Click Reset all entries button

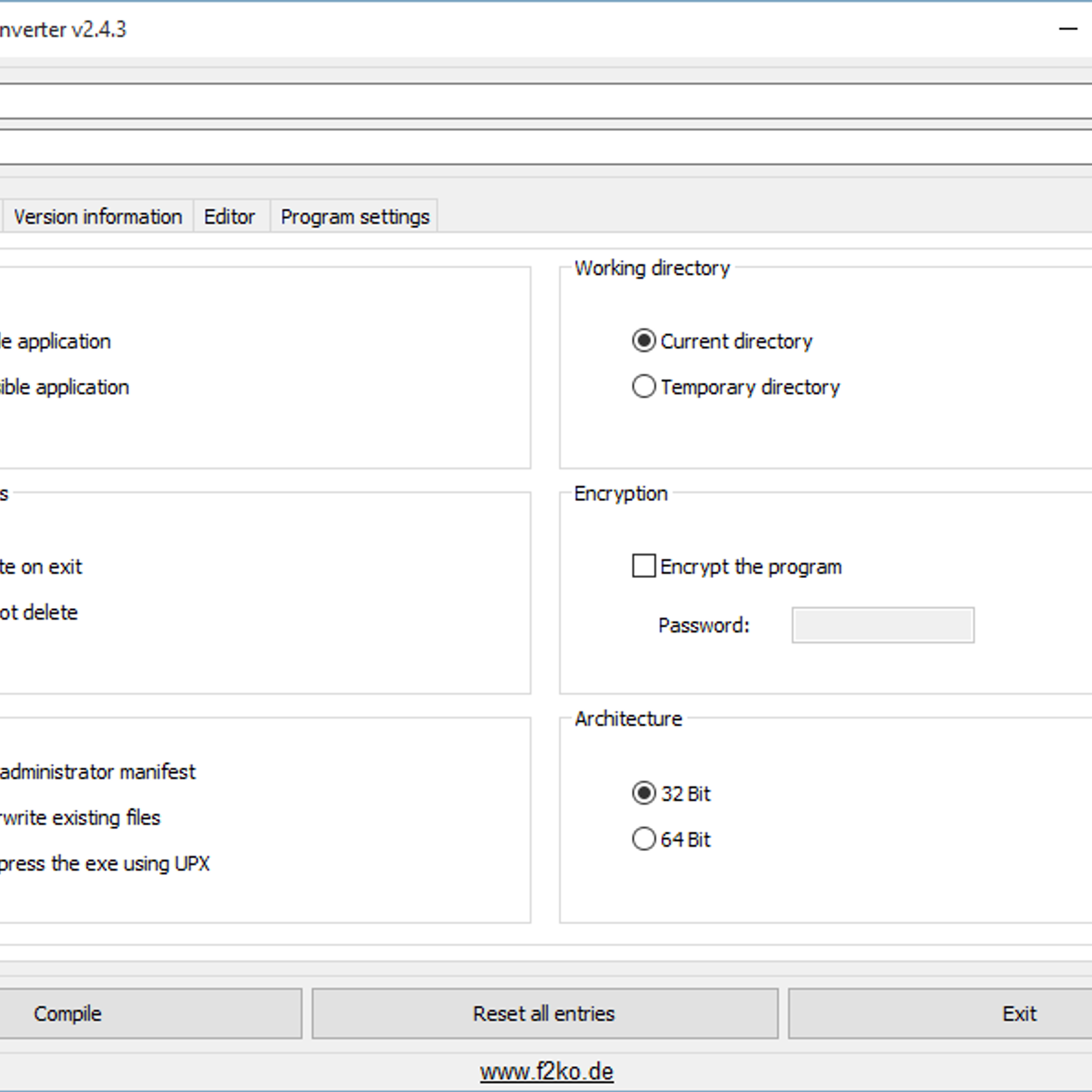pyautogui.click(x=545, y=1014)
